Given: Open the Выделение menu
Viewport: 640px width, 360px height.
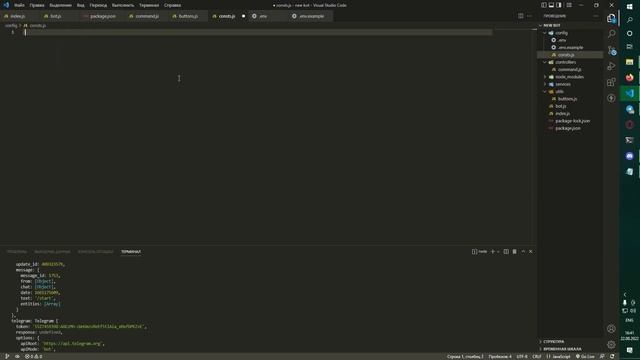Looking at the screenshot, I should [60, 5].
